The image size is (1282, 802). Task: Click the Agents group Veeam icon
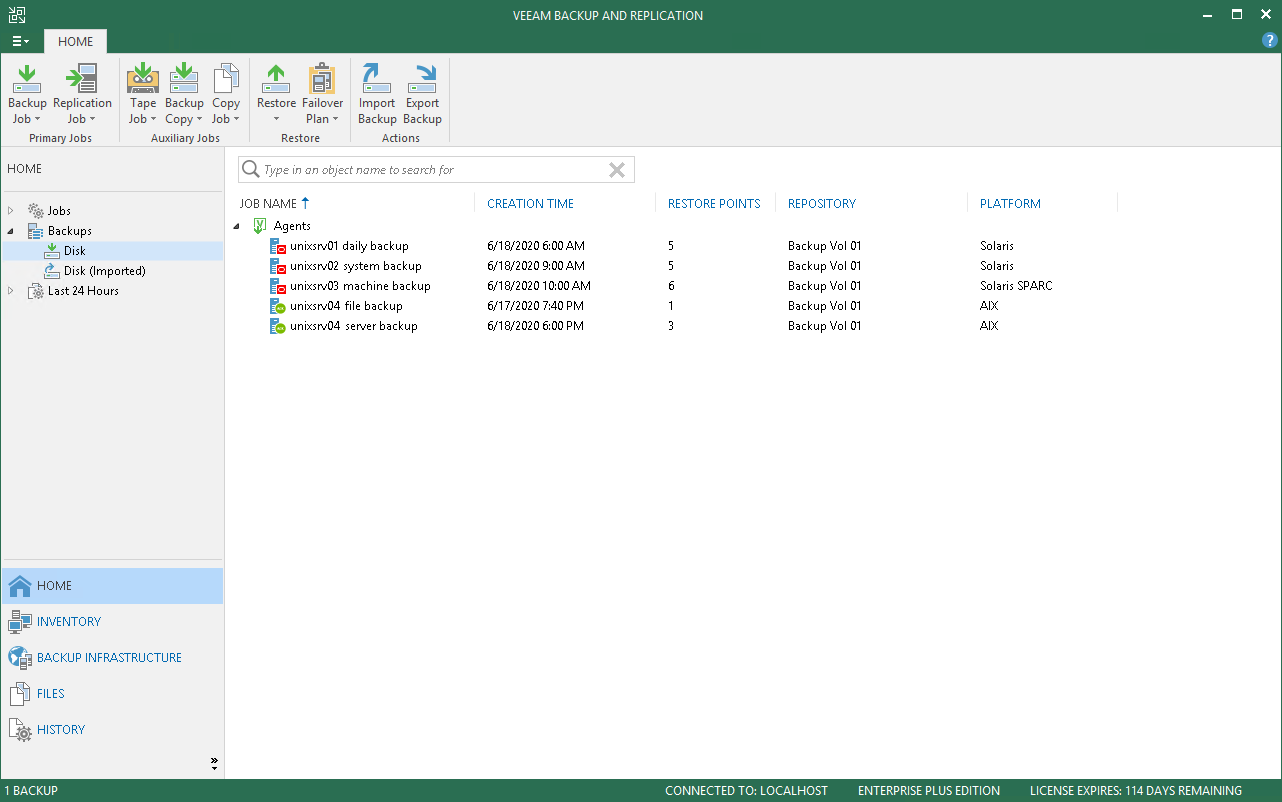(260, 226)
